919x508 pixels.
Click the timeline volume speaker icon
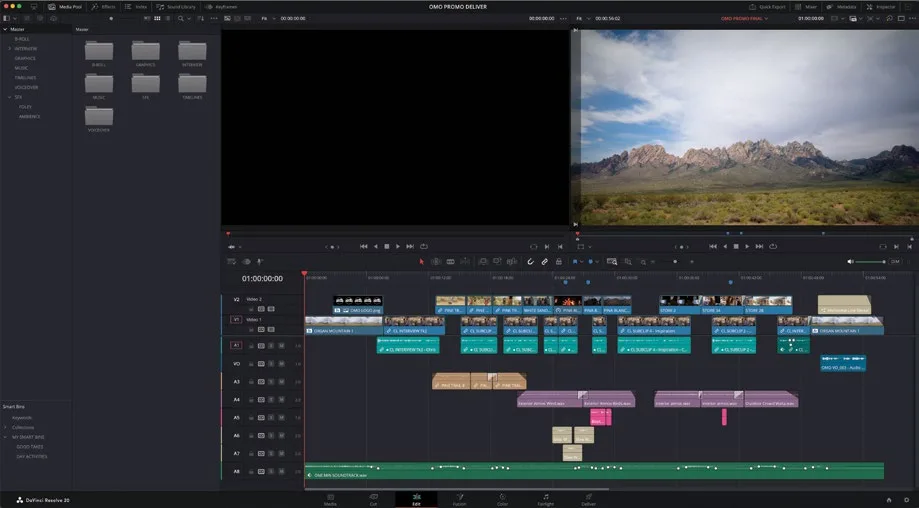(x=850, y=261)
